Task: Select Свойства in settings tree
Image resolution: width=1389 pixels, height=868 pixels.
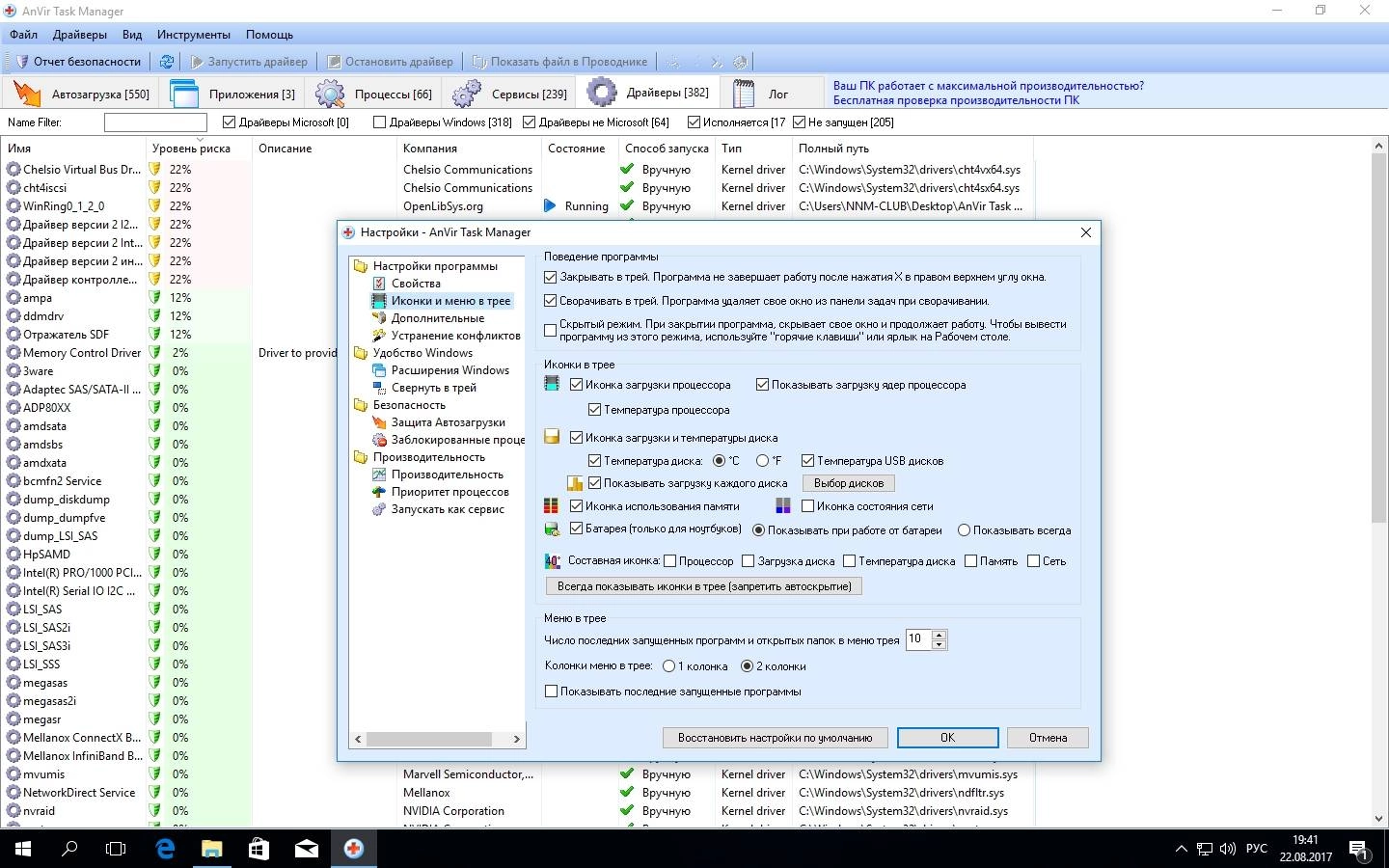Action: [x=416, y=284]
